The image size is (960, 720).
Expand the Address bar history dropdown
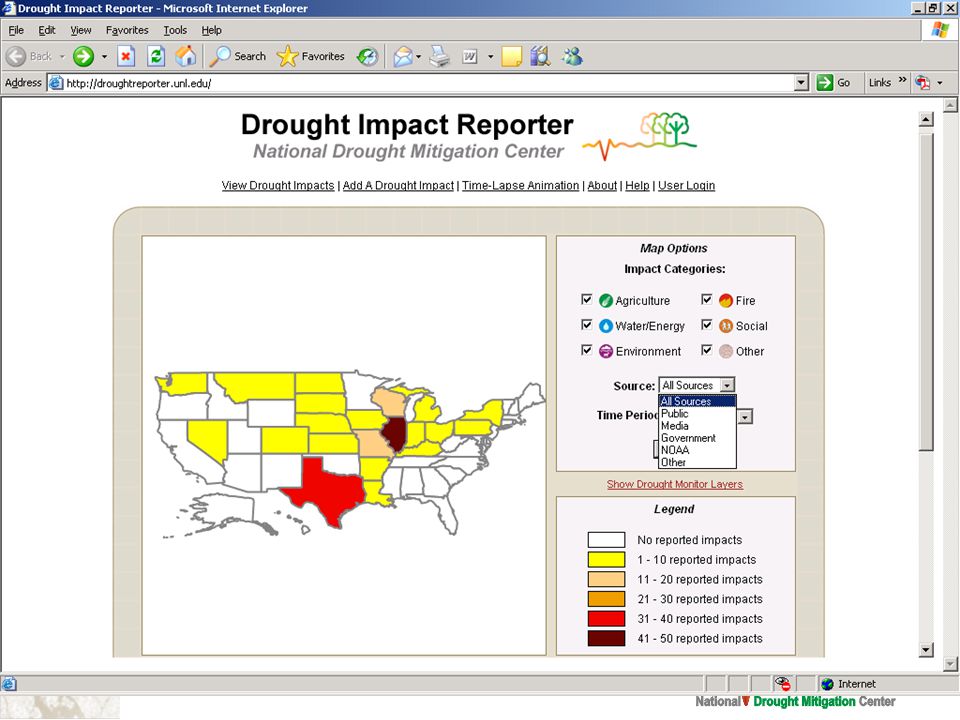click(801, 83)
